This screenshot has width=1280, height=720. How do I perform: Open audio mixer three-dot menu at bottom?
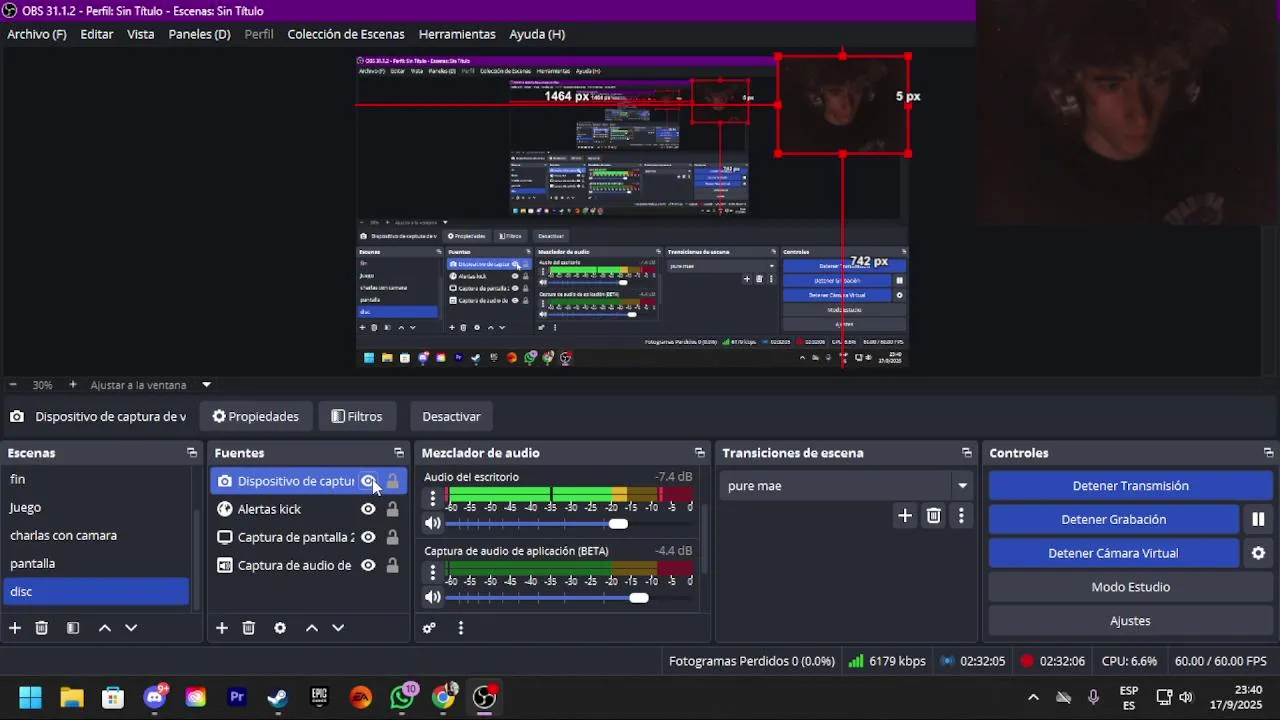point(461,628)
